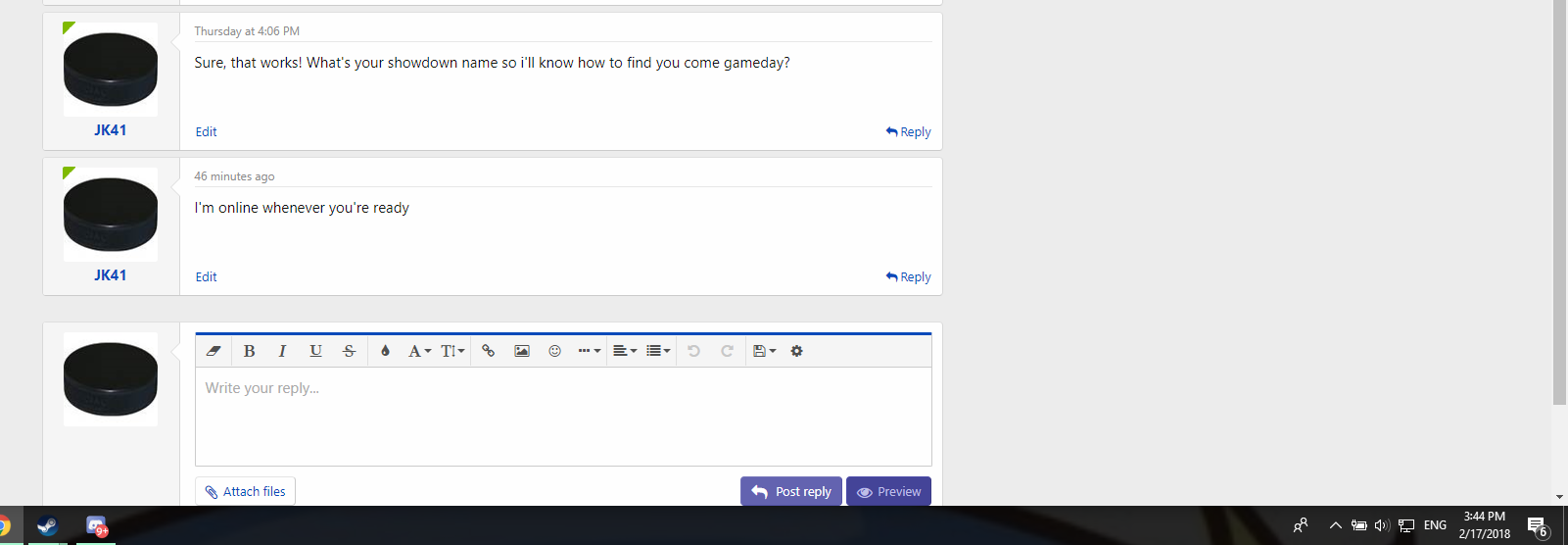
Task: Open the text alignment dropdown
Action: click(x=625, y=351)
